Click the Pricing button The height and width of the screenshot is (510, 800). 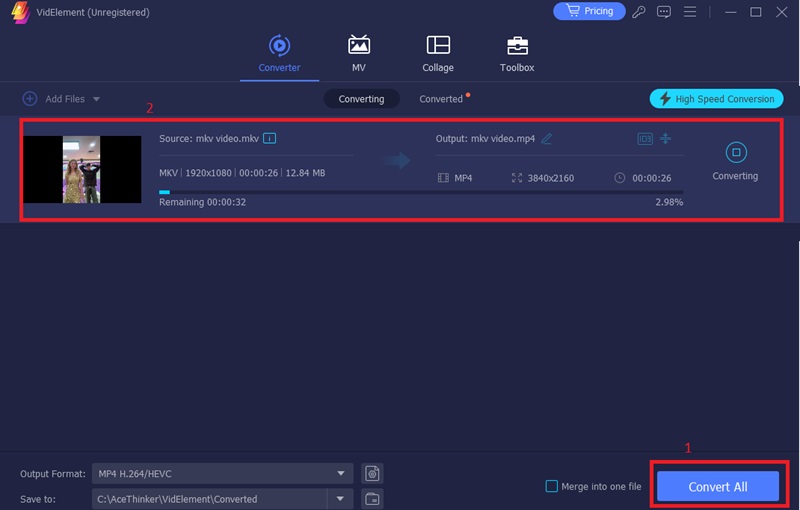tap(589, 11)
